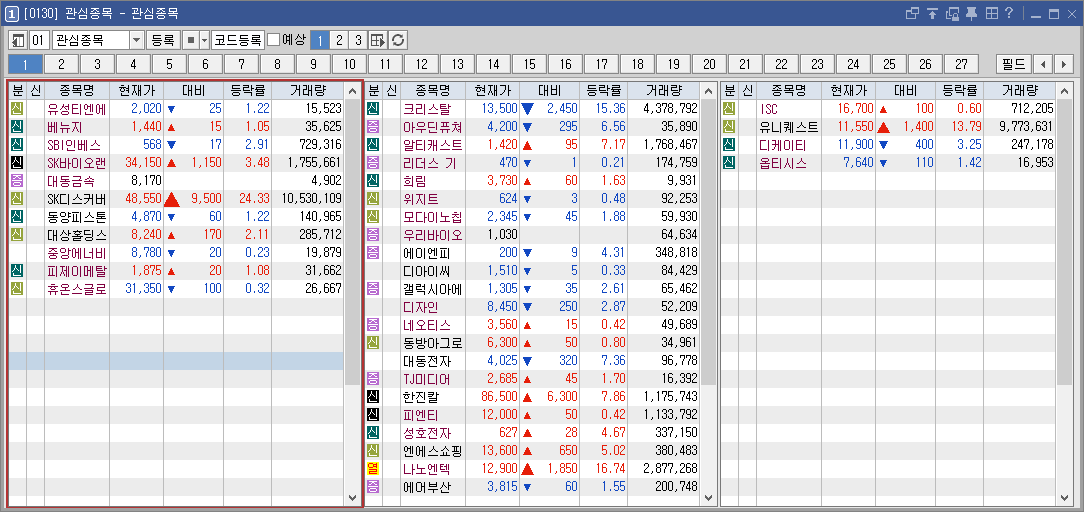The width and height of the screenshot is (1084, 512).
Task: Click the 증 badge on the 아우딘퓨쳐 row
Action: point(373,127)
